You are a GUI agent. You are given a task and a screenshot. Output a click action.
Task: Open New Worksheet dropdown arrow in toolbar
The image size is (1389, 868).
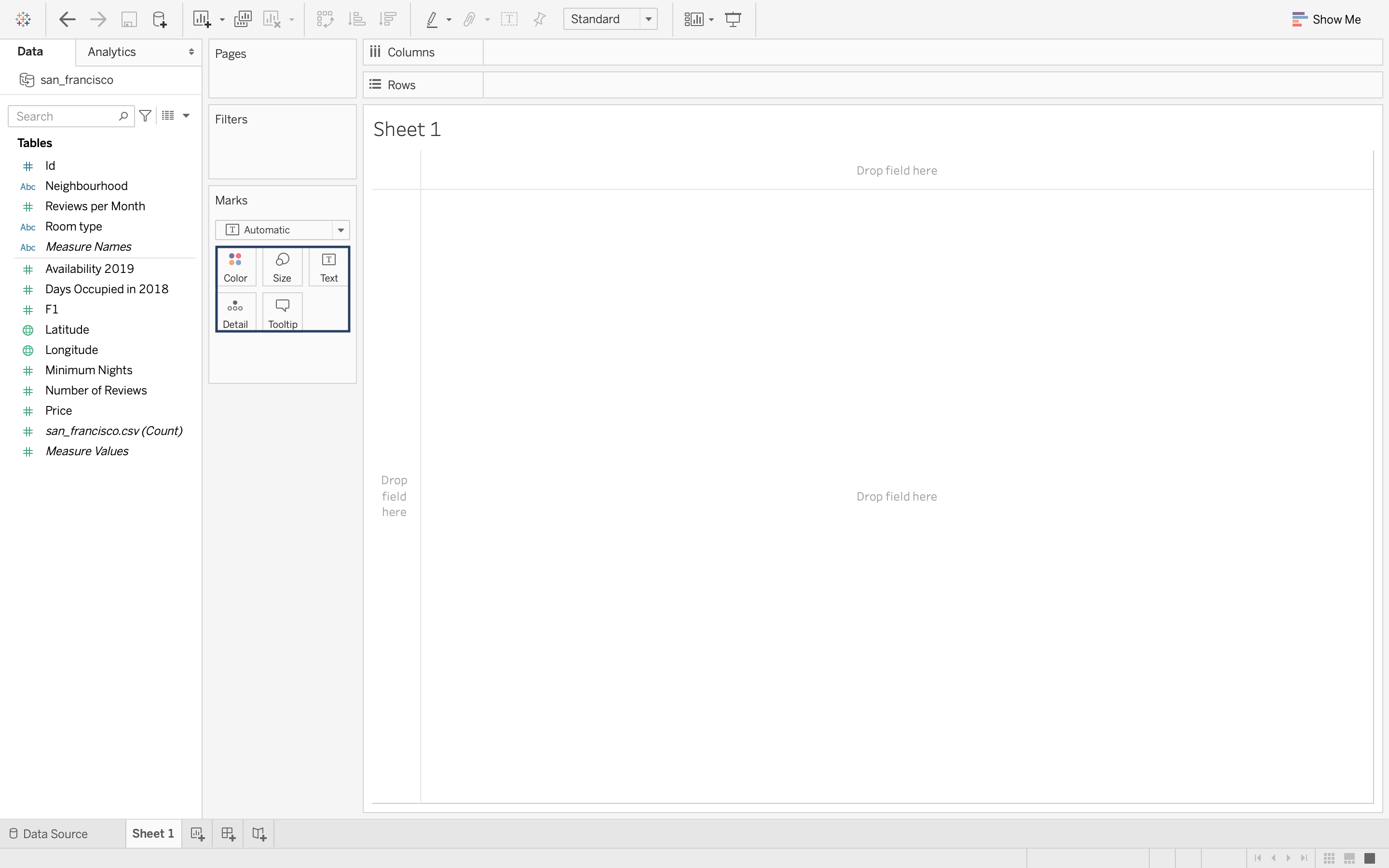point(222,20)
